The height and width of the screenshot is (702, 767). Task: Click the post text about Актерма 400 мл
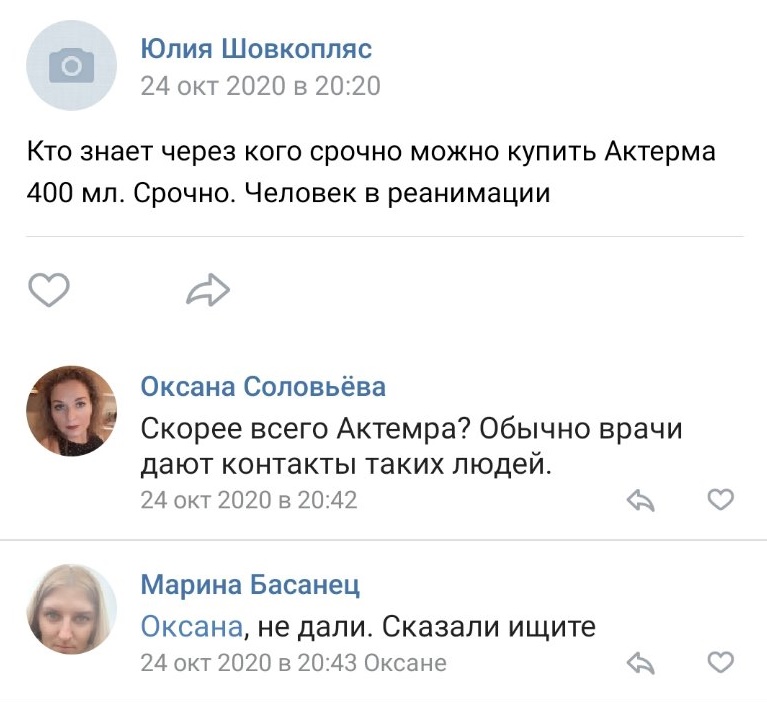(x=370, y=172)
